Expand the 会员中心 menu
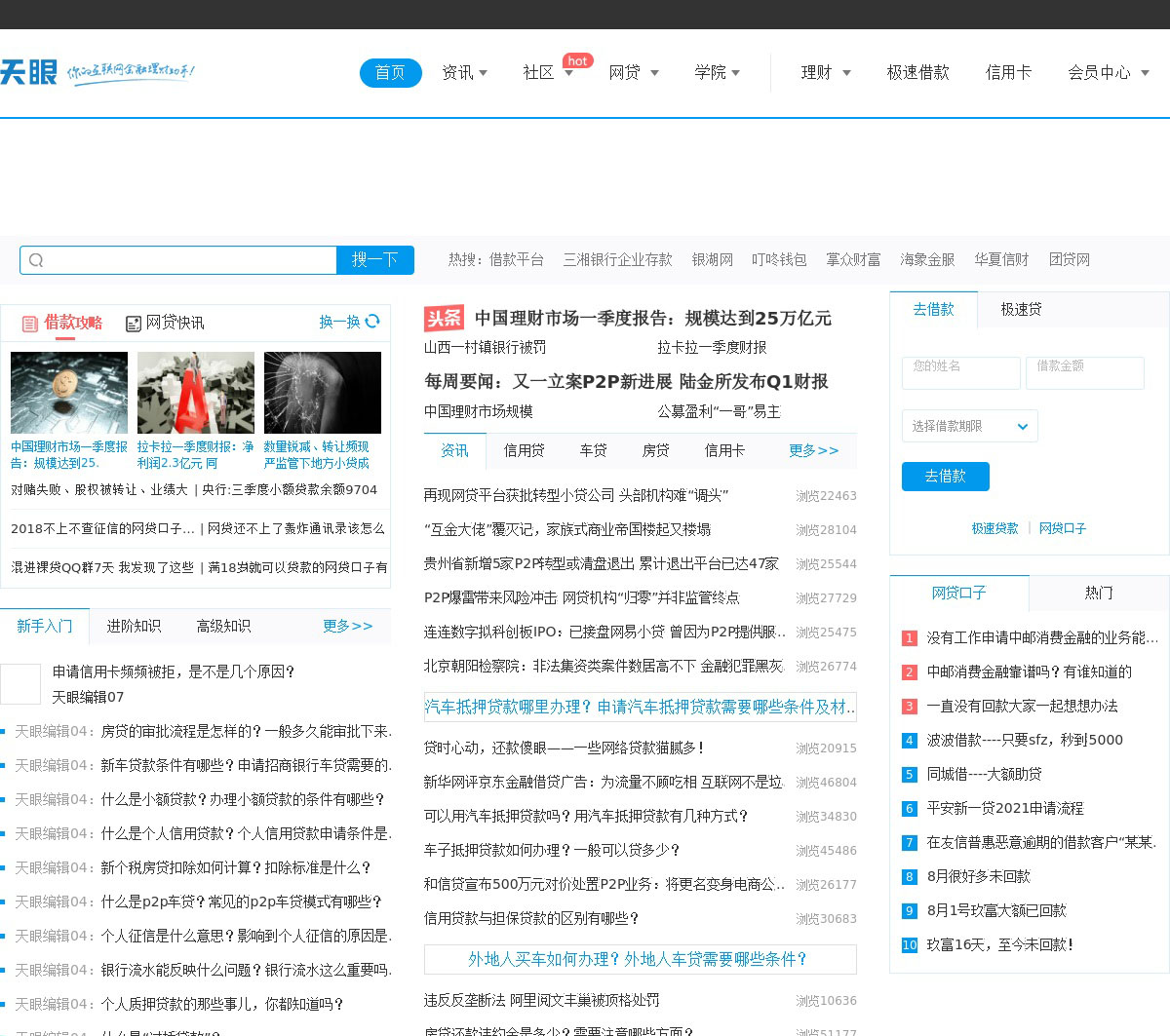 point(1108,73)
